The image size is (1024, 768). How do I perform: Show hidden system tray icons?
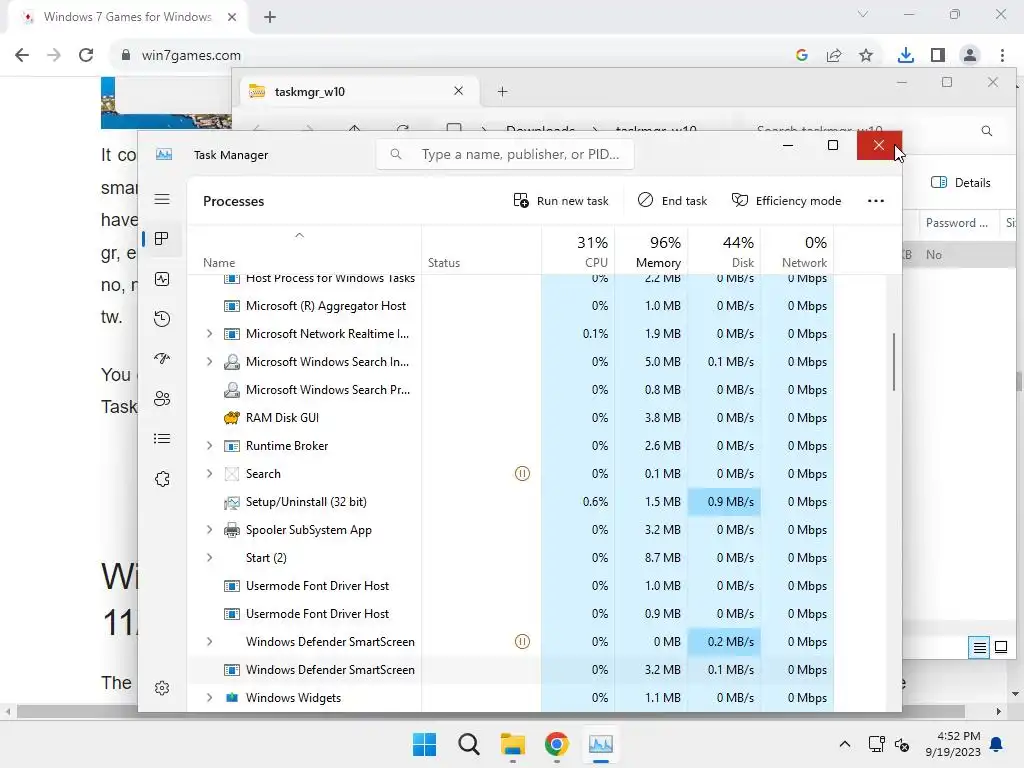[844, 744]
